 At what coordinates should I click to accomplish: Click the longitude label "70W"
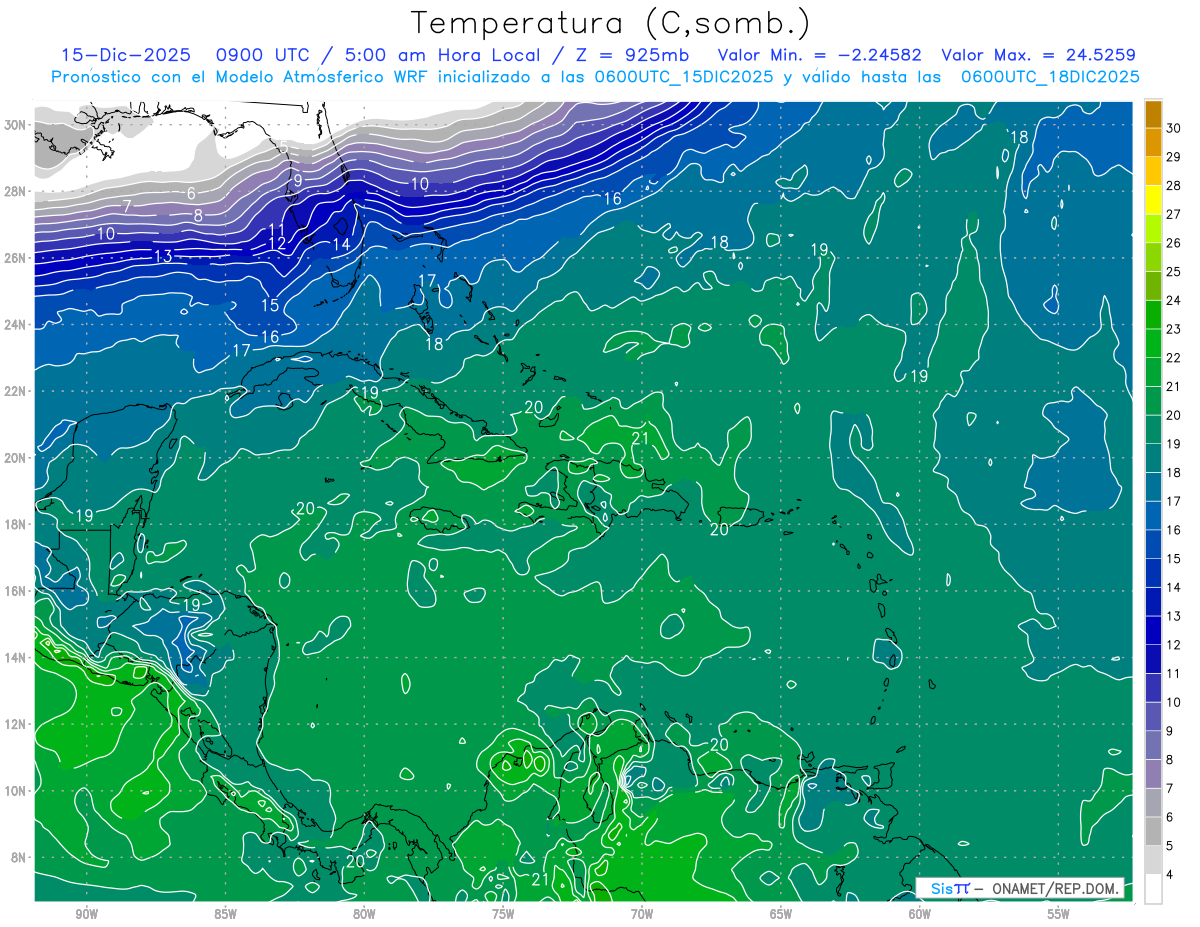click(642, 914)
